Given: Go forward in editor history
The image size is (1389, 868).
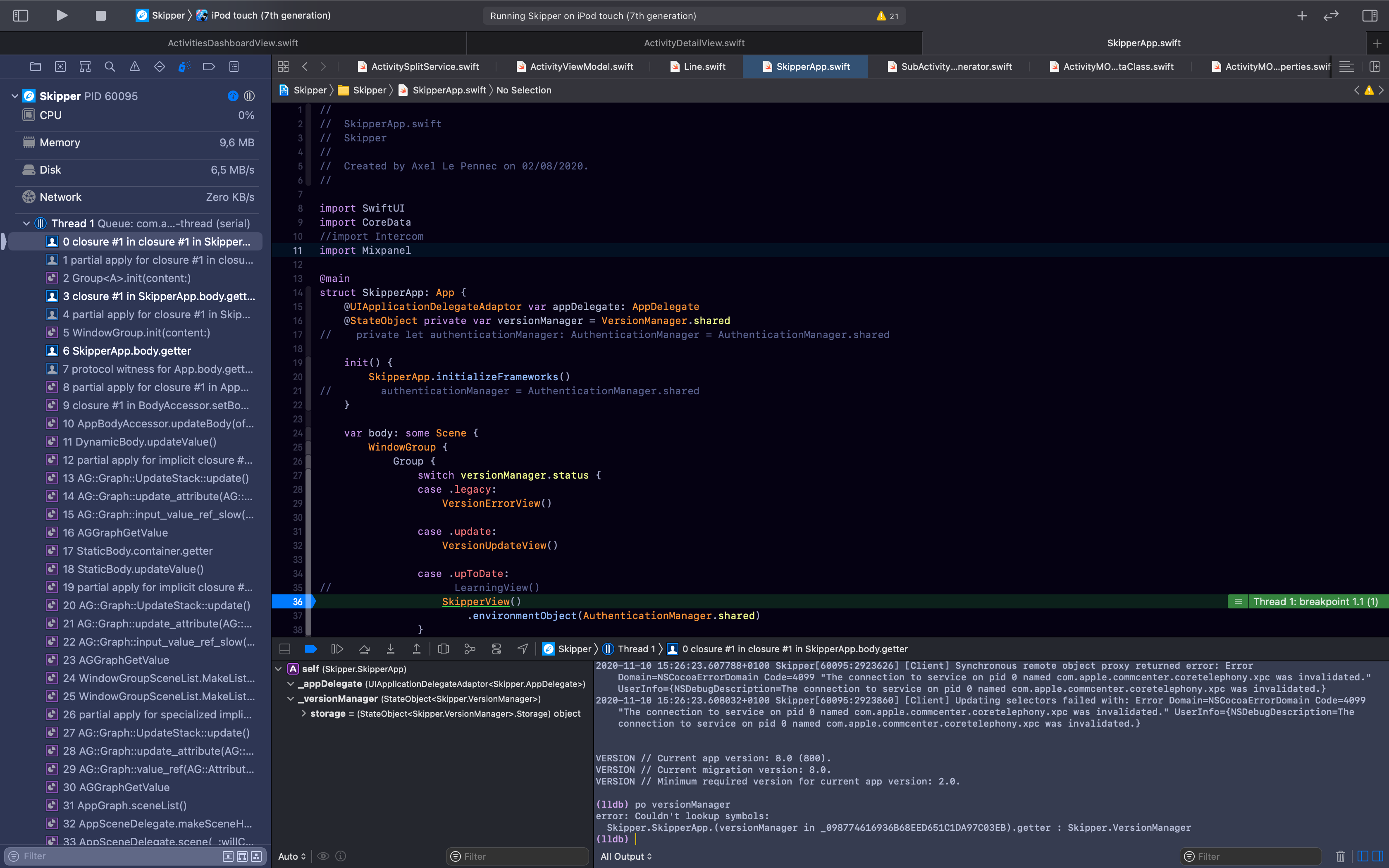Looking at the screenshot, I should (x=323, y=67).
